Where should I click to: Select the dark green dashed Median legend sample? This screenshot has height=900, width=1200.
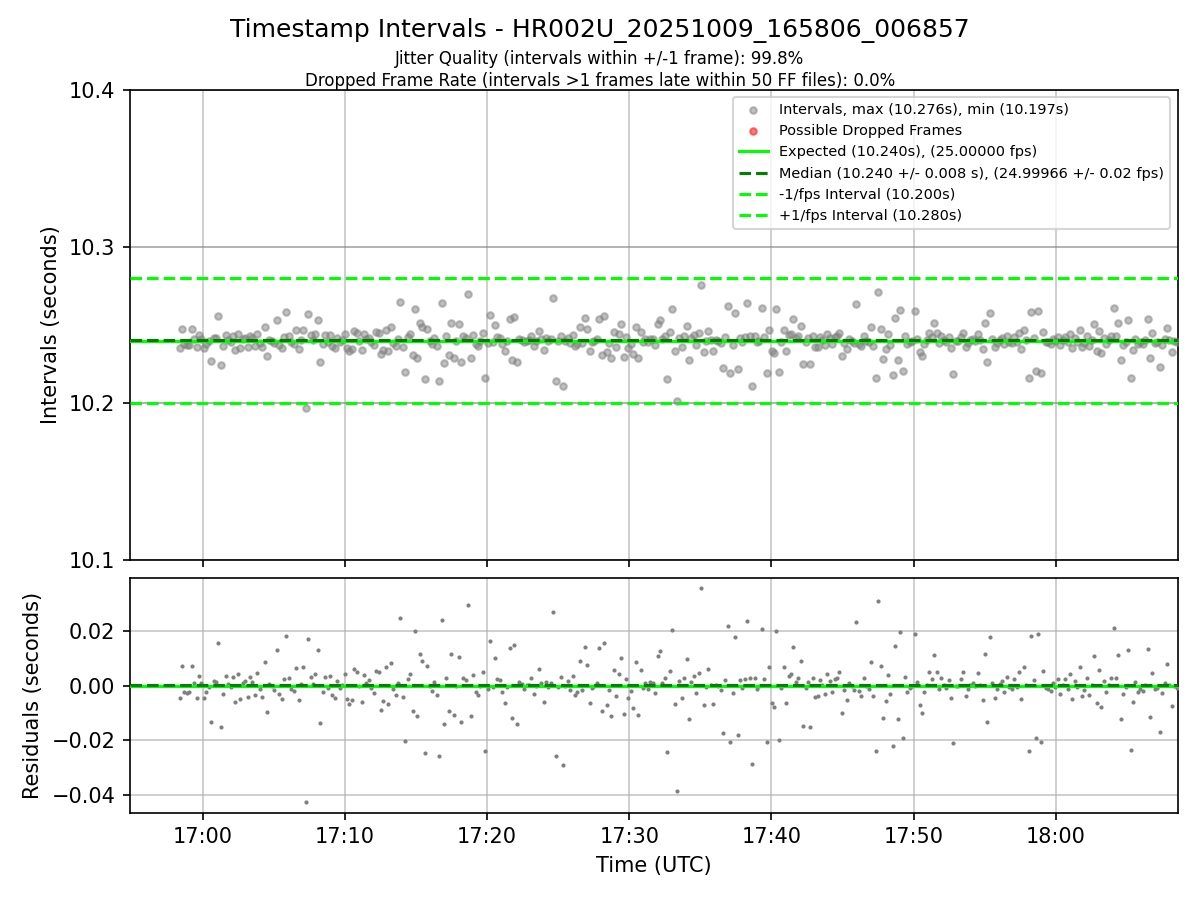[754, 173]
